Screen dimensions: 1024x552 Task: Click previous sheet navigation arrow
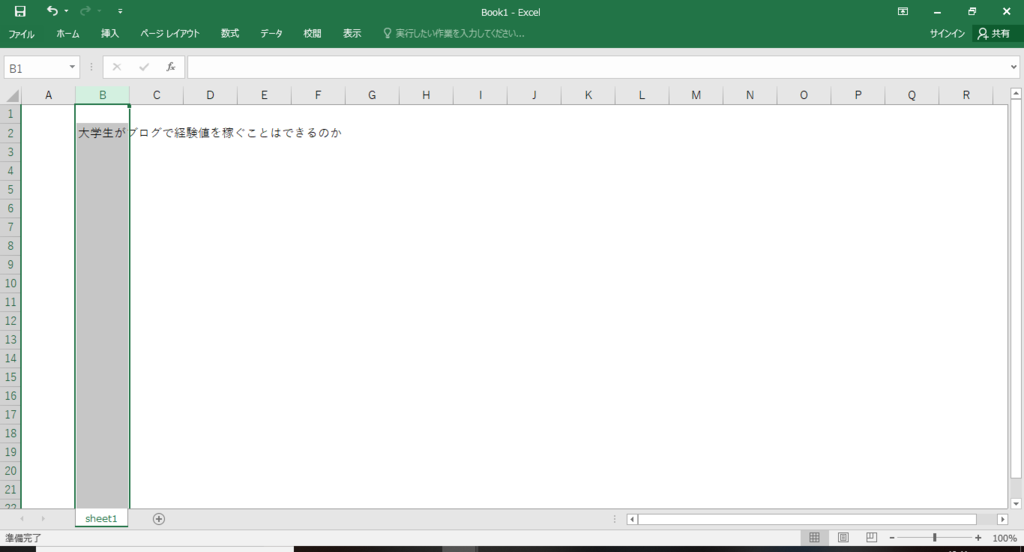coord(22,519)
